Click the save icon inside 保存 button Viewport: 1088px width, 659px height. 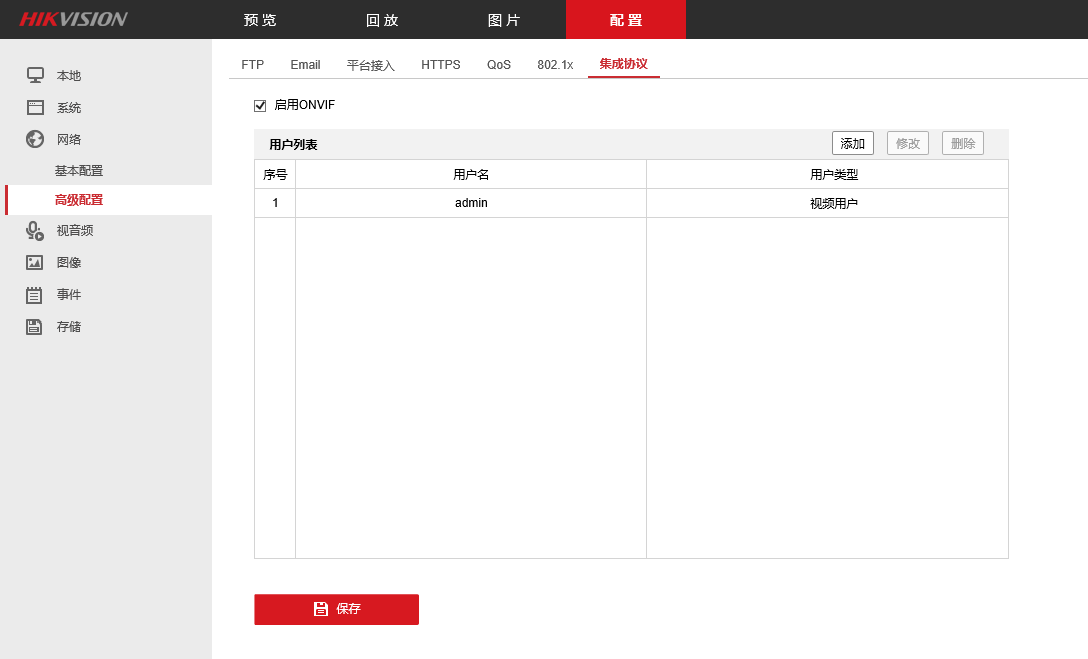pyautogui.click(x=321, y=609)
